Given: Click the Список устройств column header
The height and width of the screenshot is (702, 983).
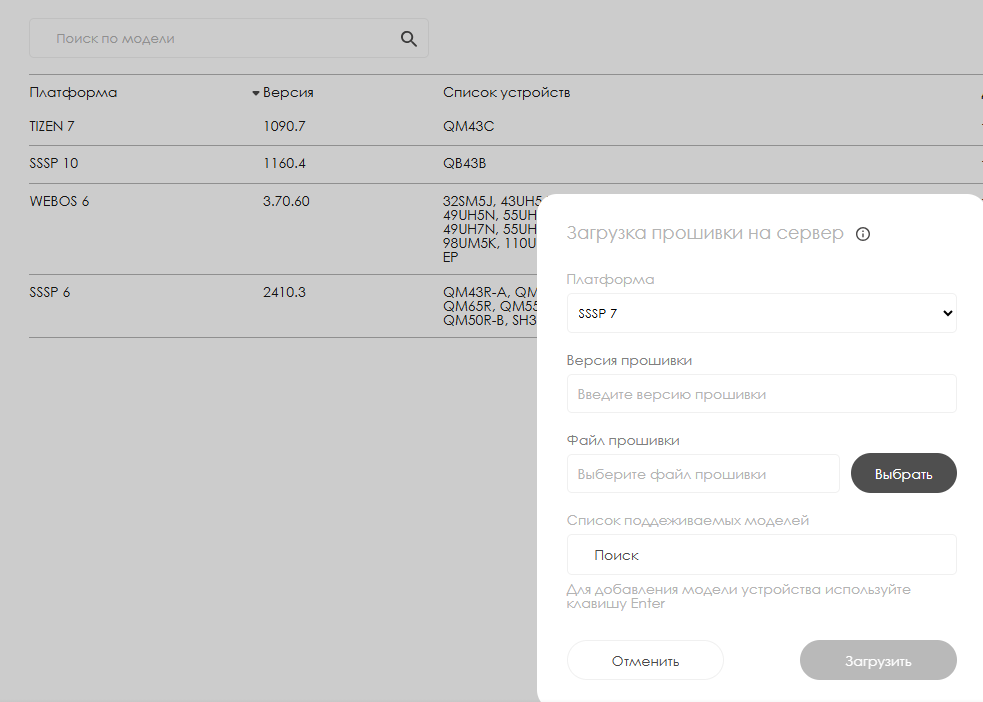Looking at the screenshot, I should pyautogui.click(x=506, y=93).
